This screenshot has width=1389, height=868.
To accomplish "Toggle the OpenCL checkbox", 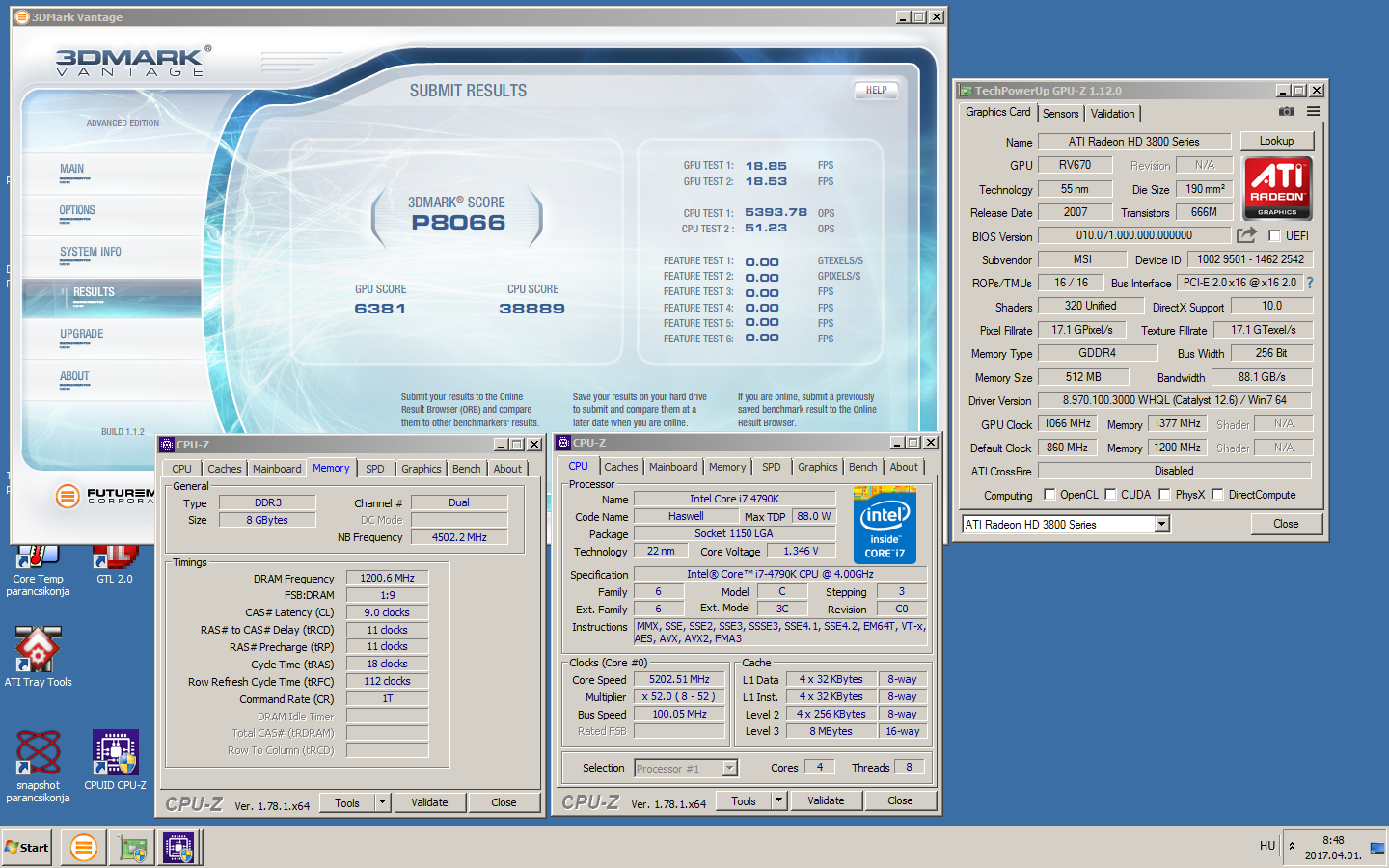I will point(1049,495).
